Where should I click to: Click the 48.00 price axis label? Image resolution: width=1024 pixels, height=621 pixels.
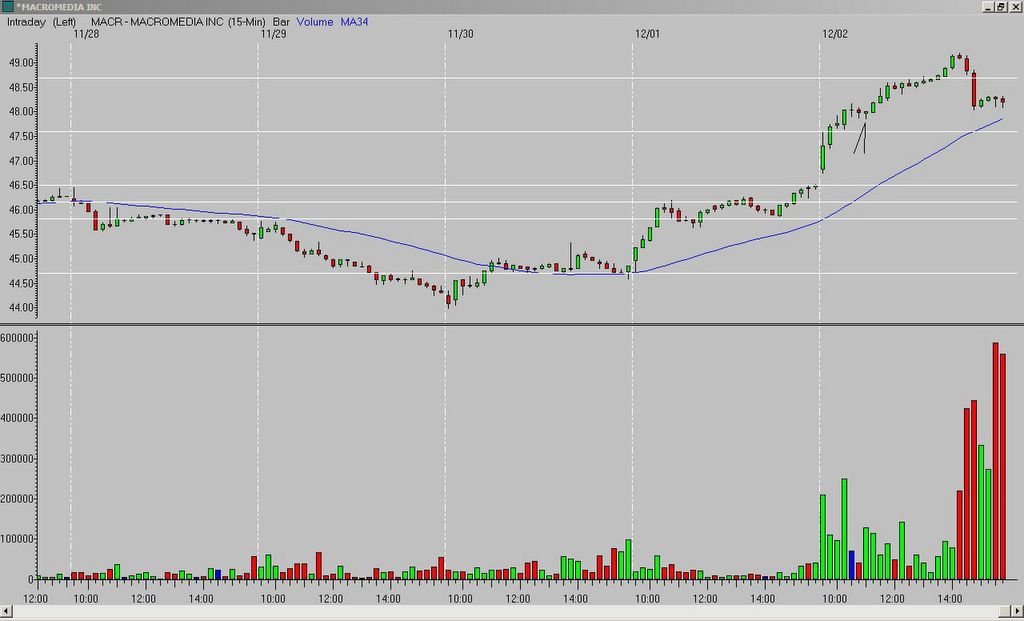tap(22, 112)
